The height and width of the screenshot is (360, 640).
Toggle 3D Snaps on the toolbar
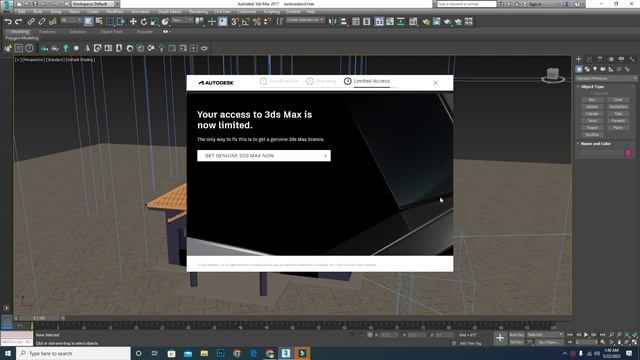(x=235, y=22)
